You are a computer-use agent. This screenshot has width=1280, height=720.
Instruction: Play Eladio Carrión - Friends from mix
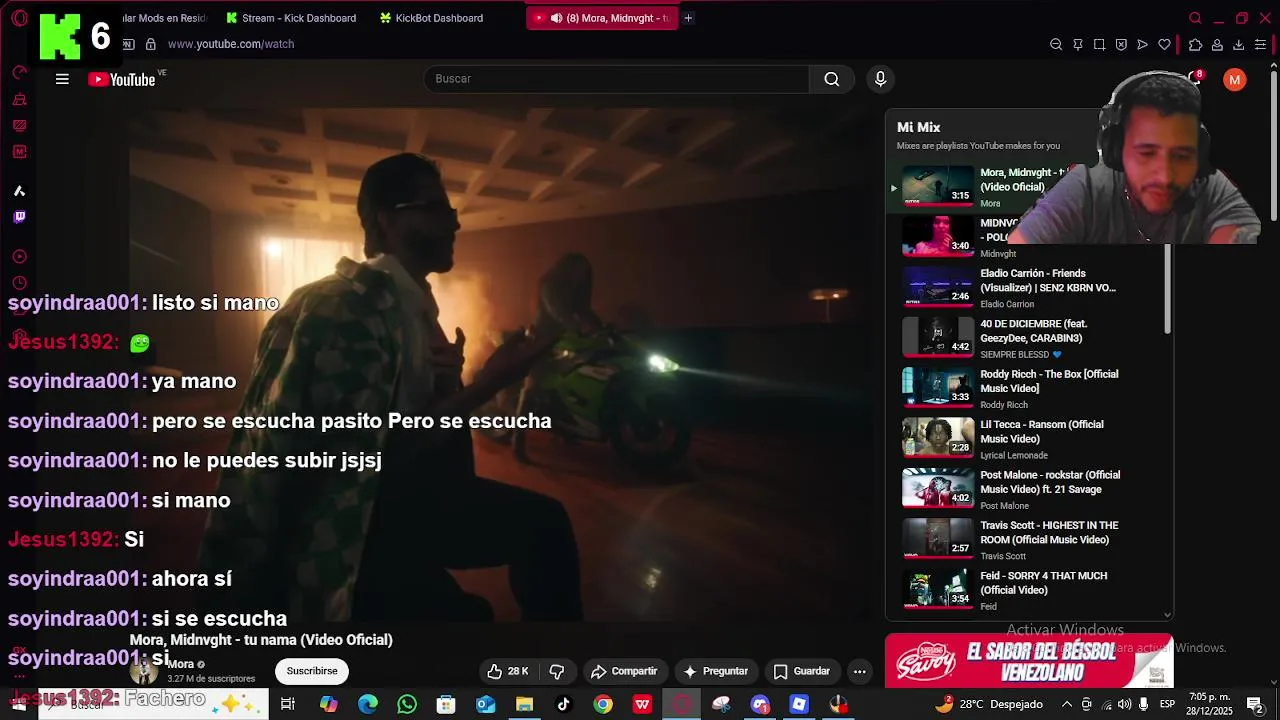(x=1025, y=288)
